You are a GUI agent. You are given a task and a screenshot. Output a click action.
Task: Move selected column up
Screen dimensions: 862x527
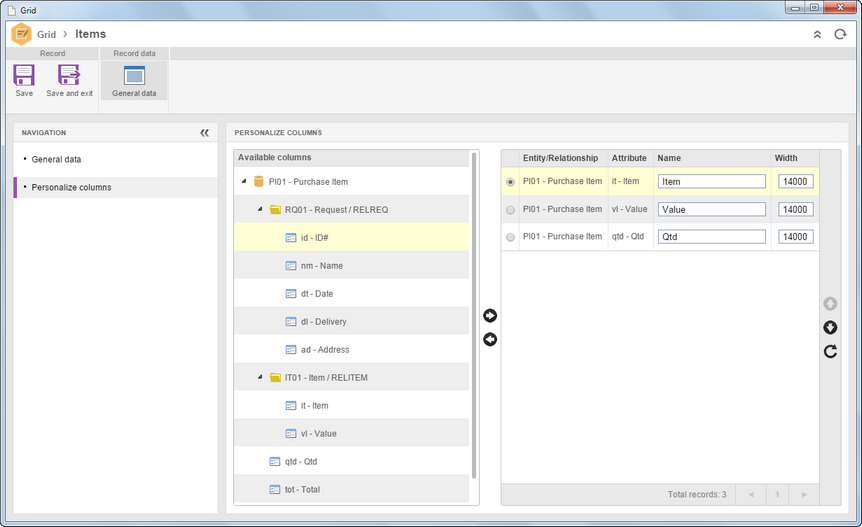point(830,303)
